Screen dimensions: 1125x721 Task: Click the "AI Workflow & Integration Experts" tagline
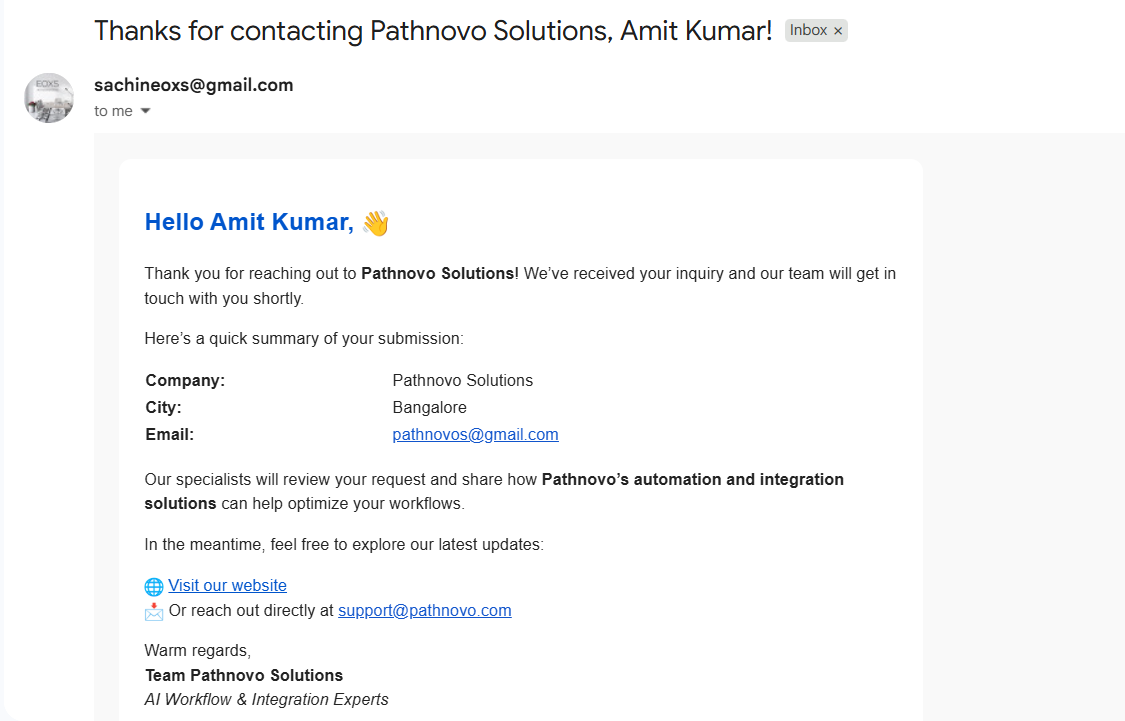click(x=266, y=699)
